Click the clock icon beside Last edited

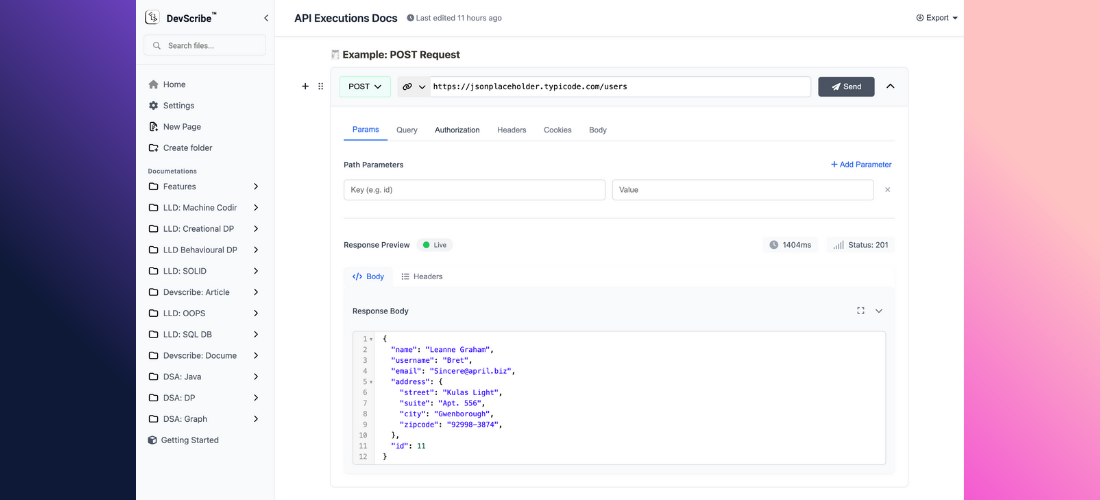tap(410, 18)
